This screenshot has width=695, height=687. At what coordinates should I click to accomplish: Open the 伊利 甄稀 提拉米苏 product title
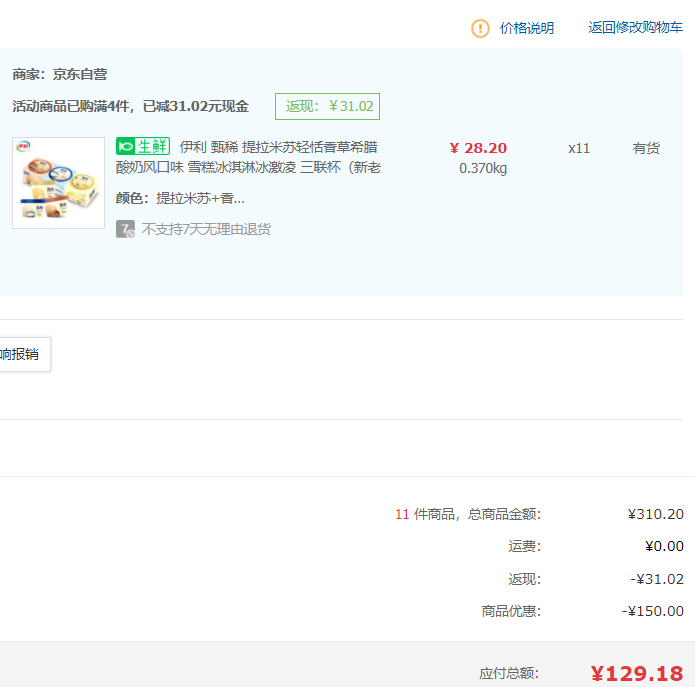click(248, 157)
